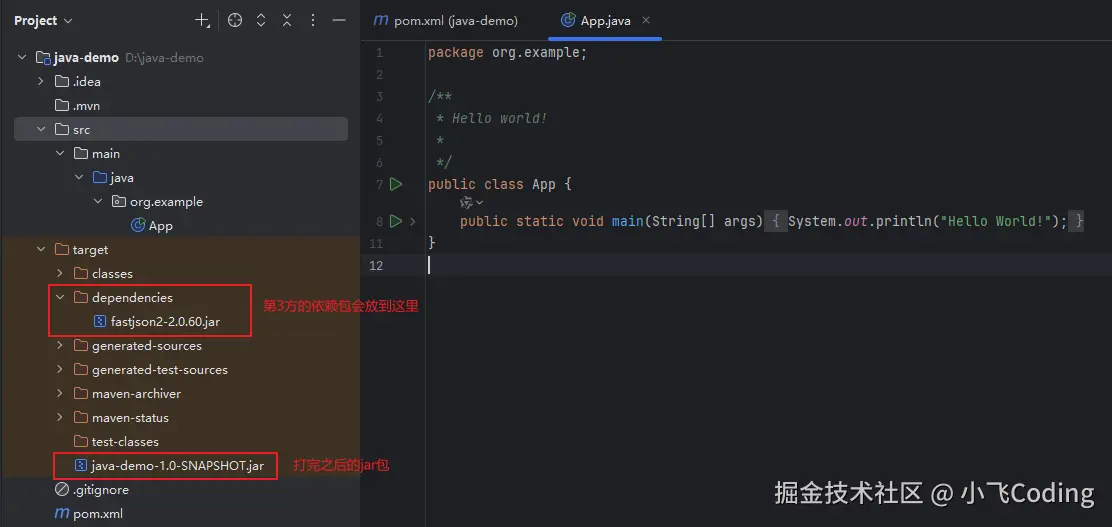Collapse the target folder
The width and height of the screenshot is (1112, 527).
tap(41, 250)
